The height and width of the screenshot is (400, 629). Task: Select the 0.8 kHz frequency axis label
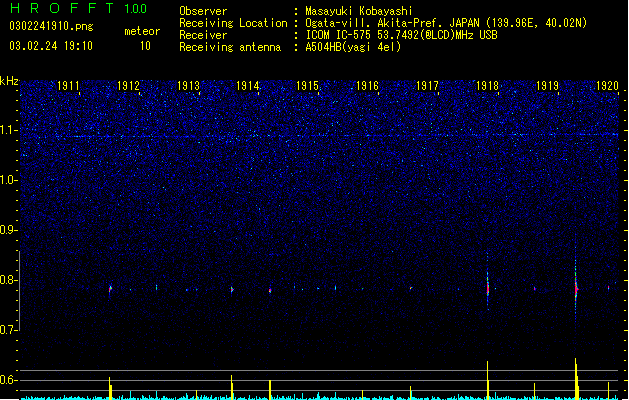tap(8, 280)
